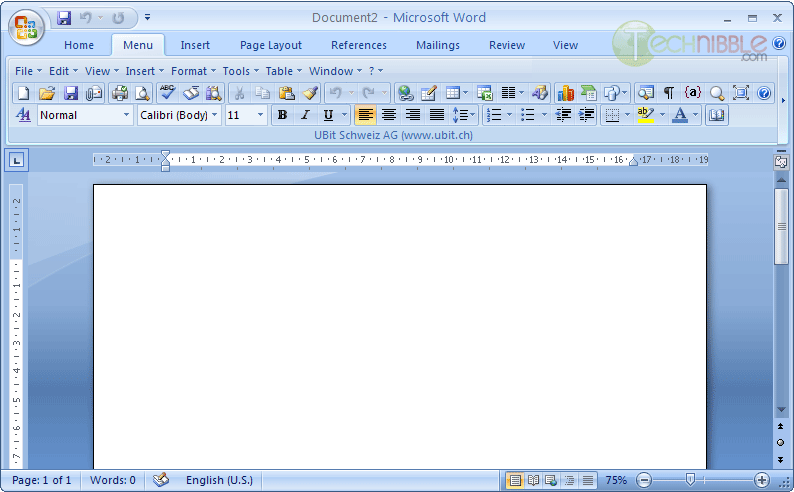Toggle Center alignment
The width and height of the screenshot is (794, 492).
(389, 115)
